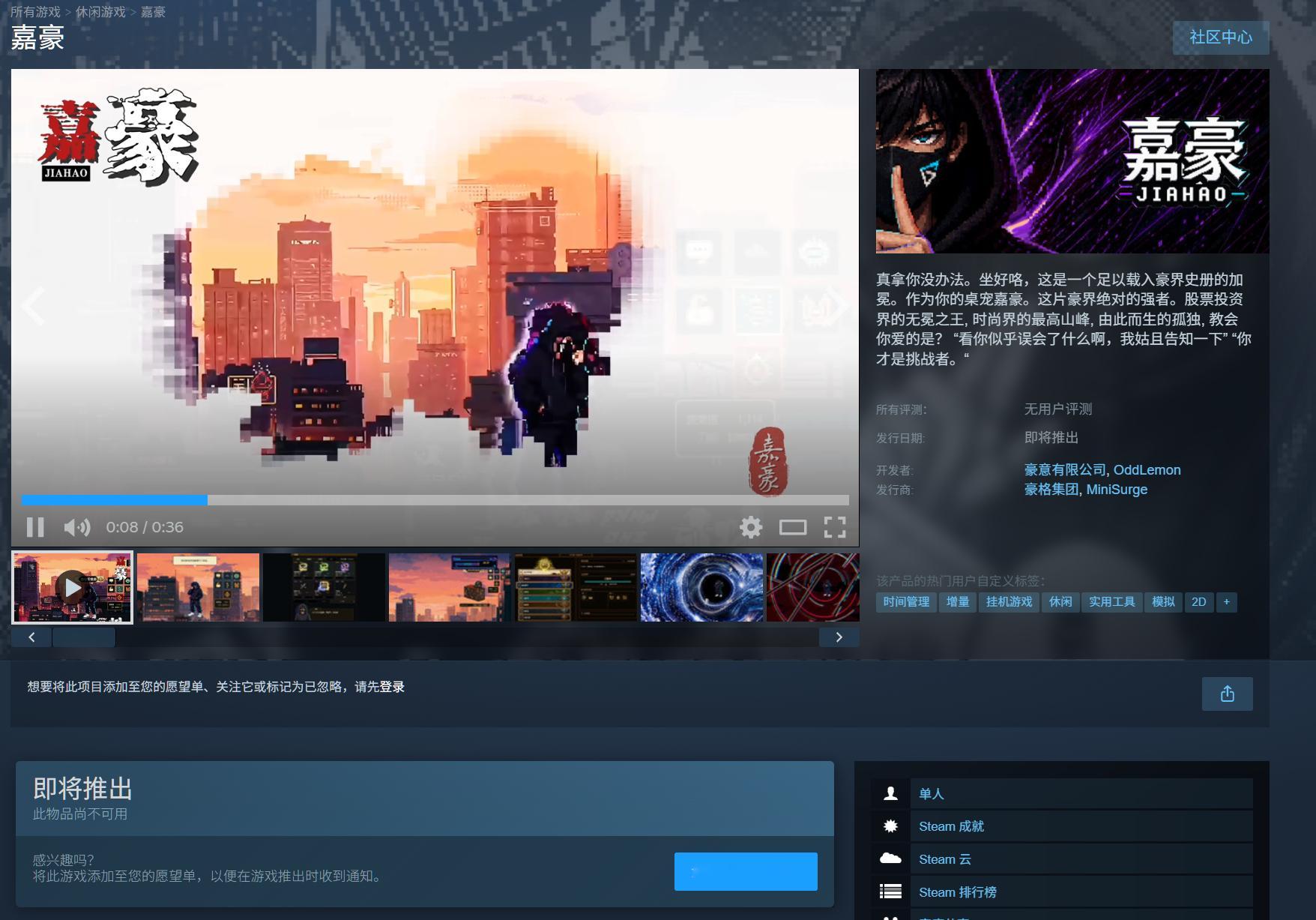The image size is (1316, 920).
Task: Select the 时间管理 tag
Action: coord(906,602)
